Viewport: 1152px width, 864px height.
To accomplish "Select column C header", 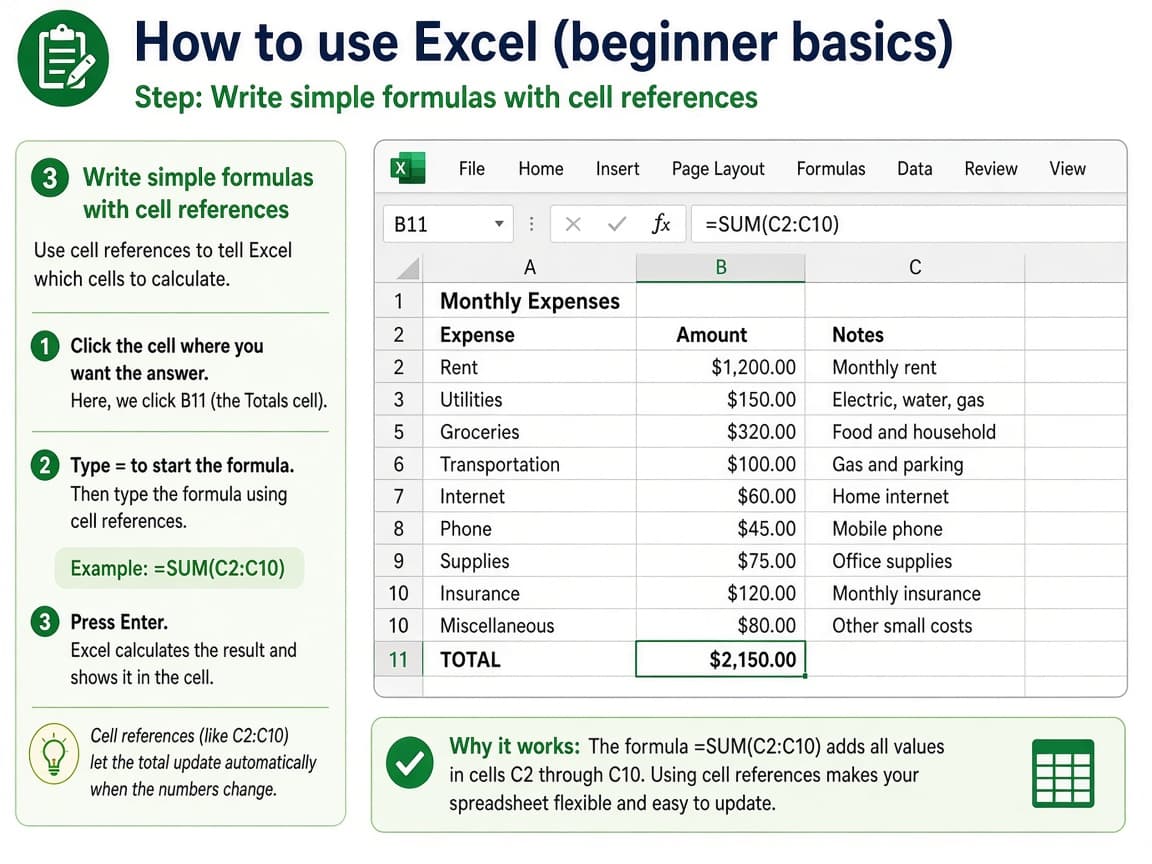I will coord(915,267).
